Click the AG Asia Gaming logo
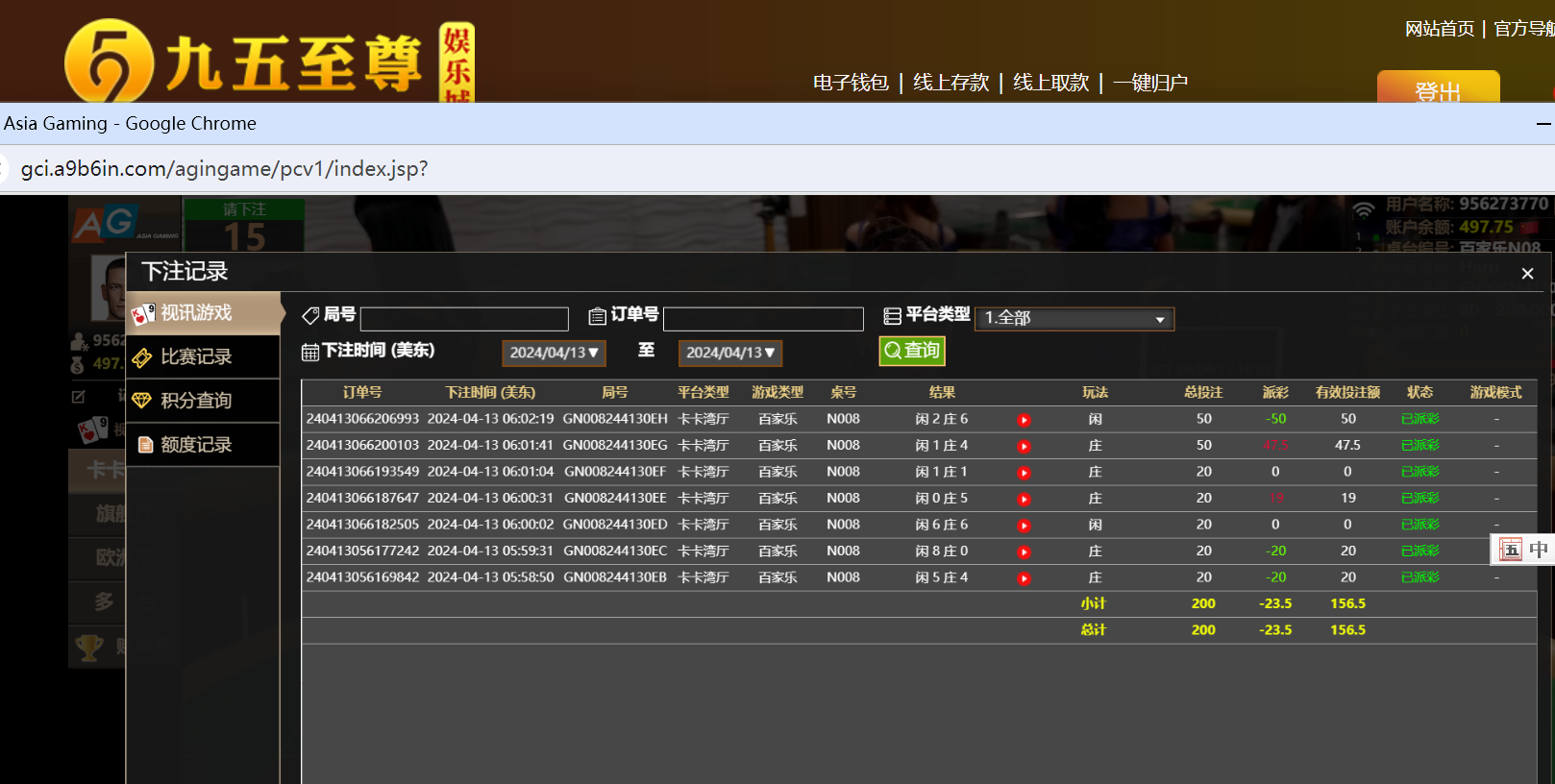The width and height of the screenshot is (1555, 784). coord(125,224)
